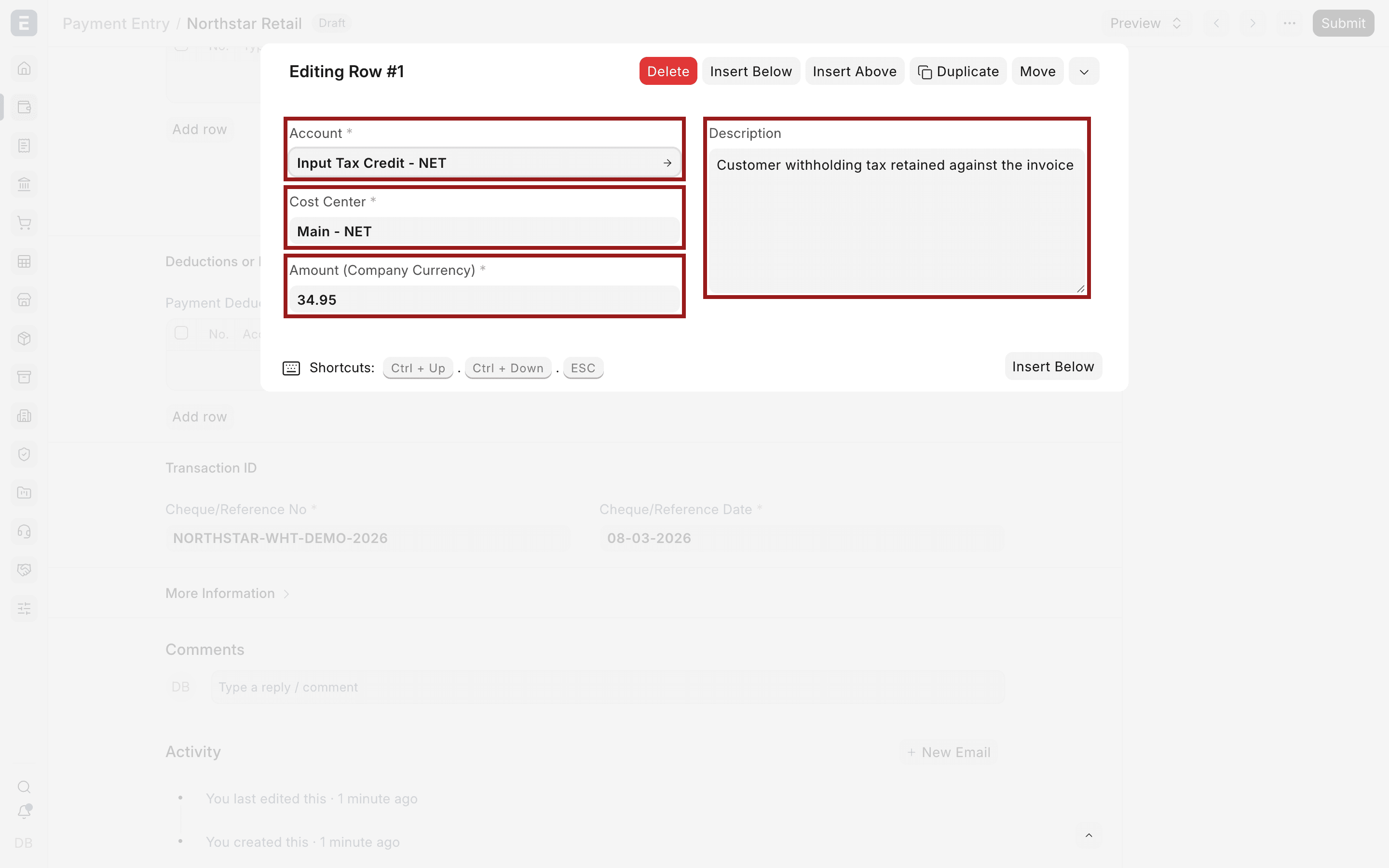
Task: Open the row options chevron dropdown in dialog header
Action: pos(1084,71)
